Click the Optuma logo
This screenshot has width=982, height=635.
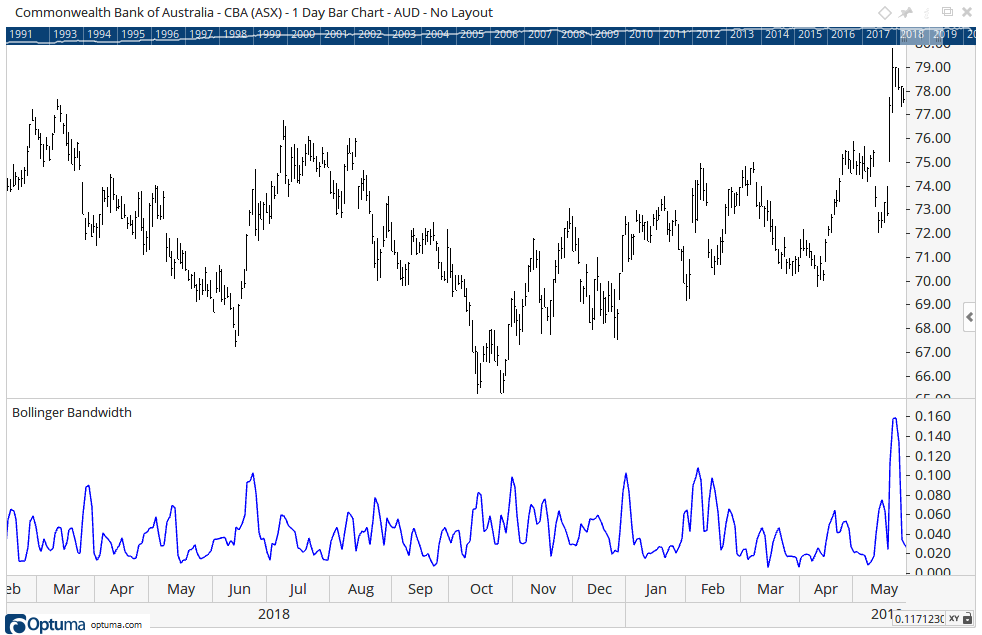point(45,624)
